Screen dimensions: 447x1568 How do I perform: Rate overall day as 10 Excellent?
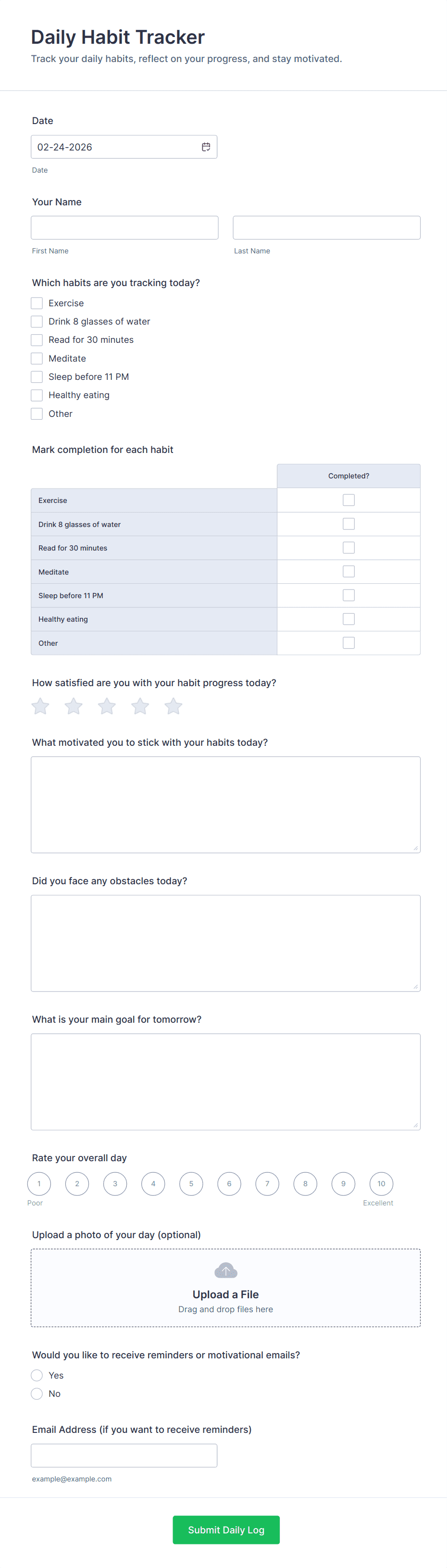[x=381, y=1184]
